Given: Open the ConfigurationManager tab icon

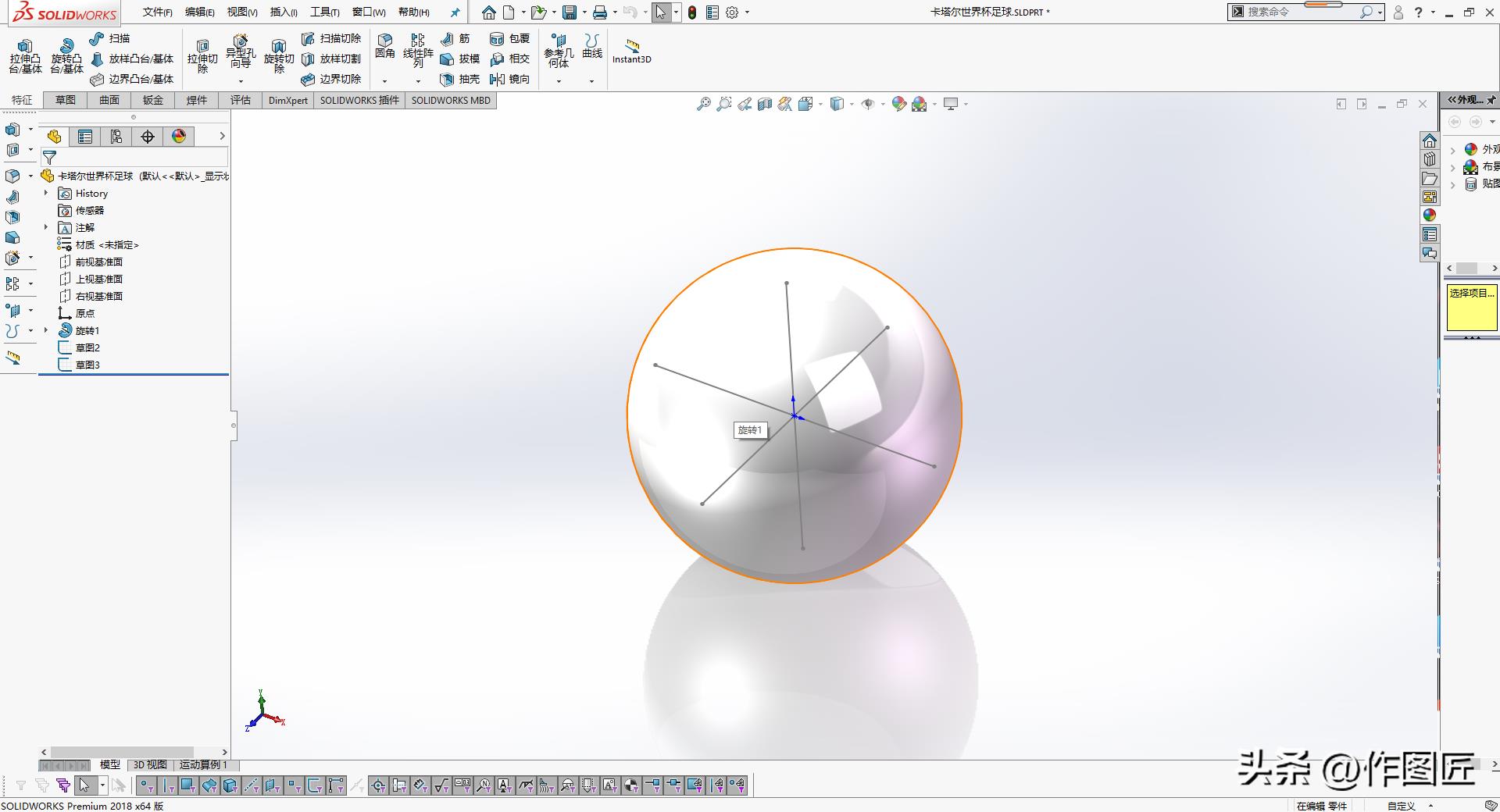Looking at the screenshot, I should click(x=116, y=137).
